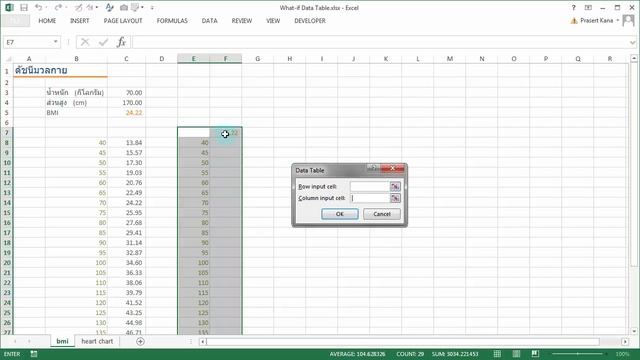This screenshot has height=360, width=640.
Task: Open the HOME ribbon tab
Action: (x=47, y=21)
